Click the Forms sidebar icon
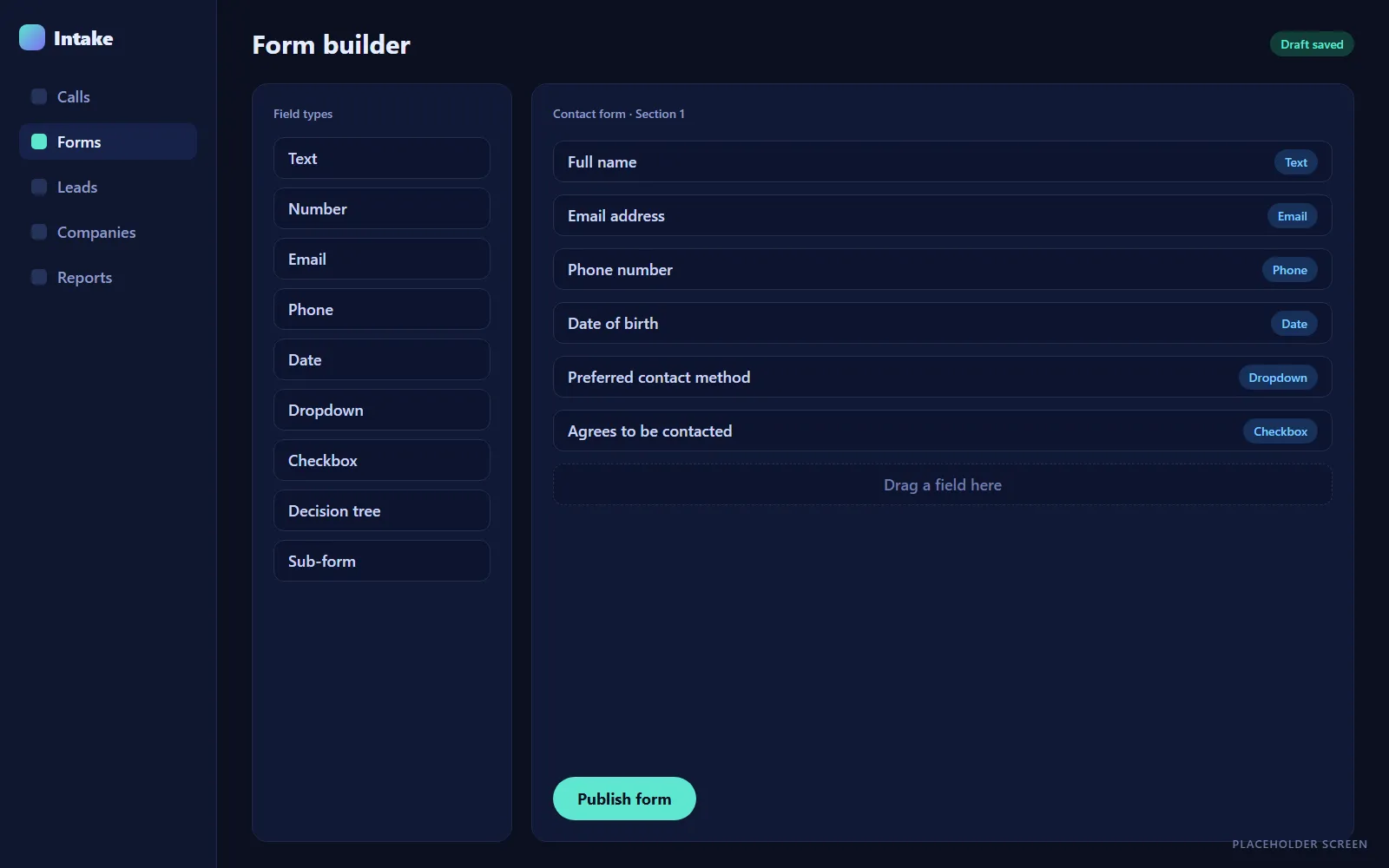The width and height of the screenshot is (1389, 868). click(x=39, y=141)
